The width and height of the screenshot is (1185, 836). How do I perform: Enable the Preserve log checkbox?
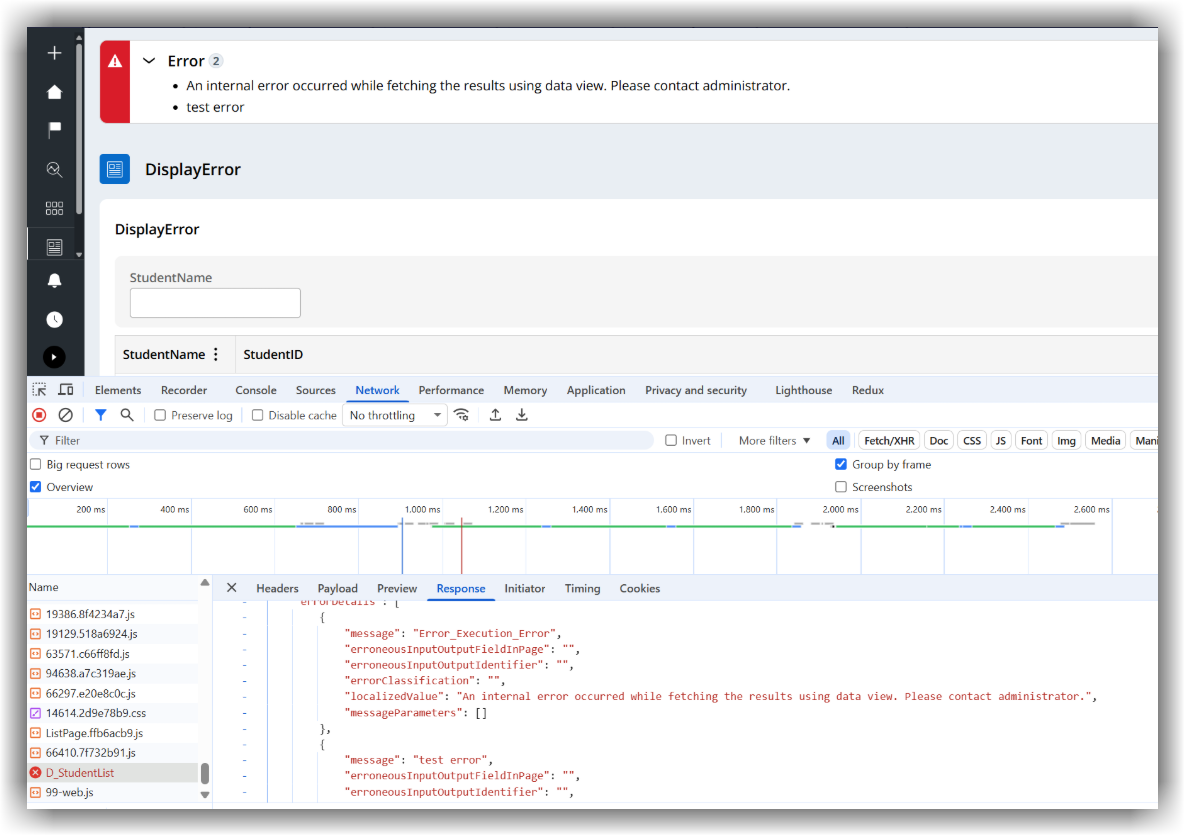click(x=160, y=414)
